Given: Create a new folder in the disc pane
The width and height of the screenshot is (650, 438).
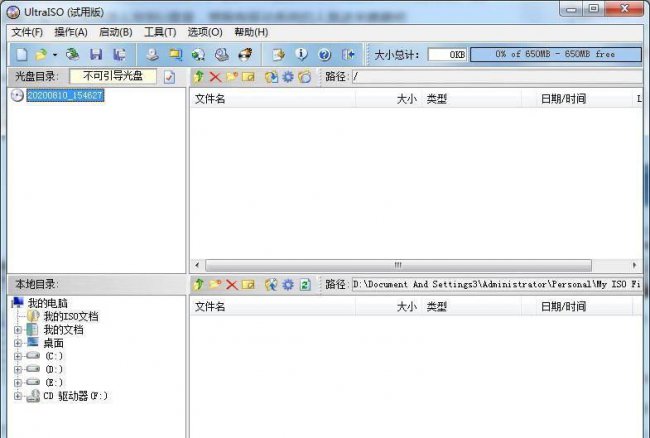Looking at the screenshot, I should [x=232, y=77].
